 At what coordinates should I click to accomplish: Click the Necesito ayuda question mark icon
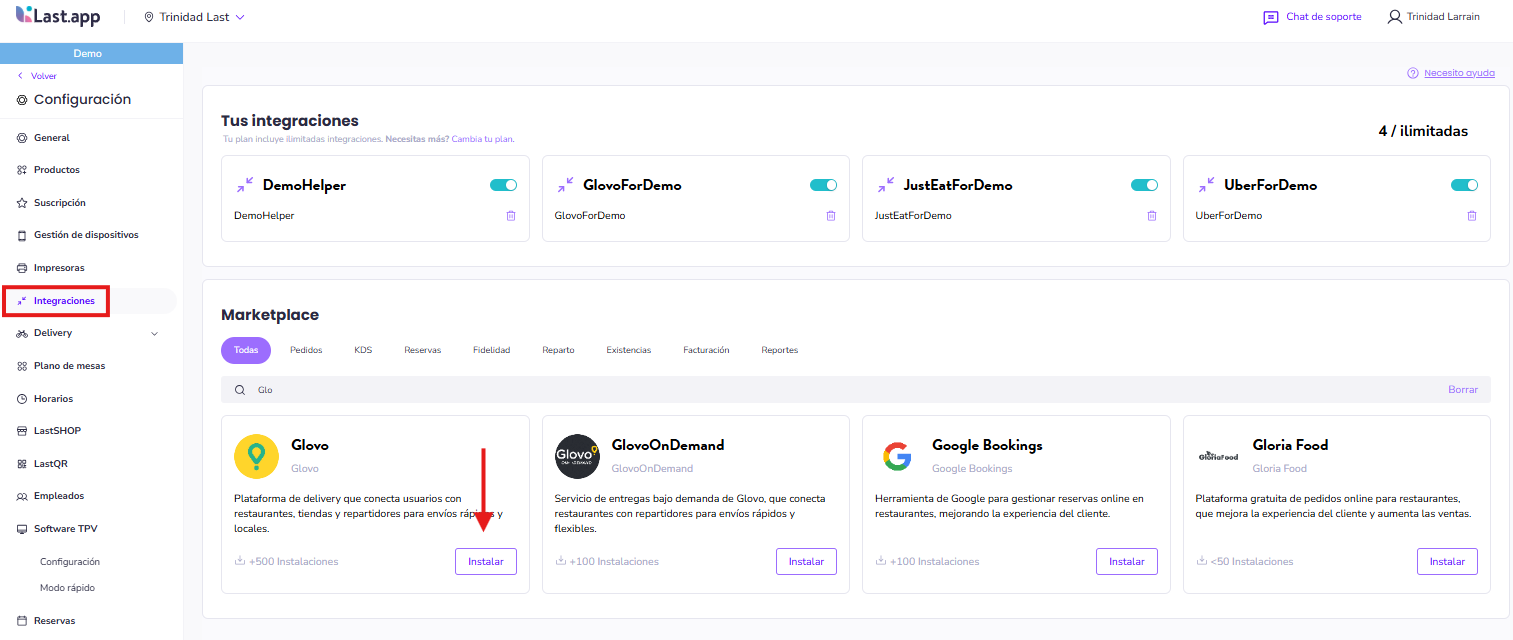[1412, 73]
